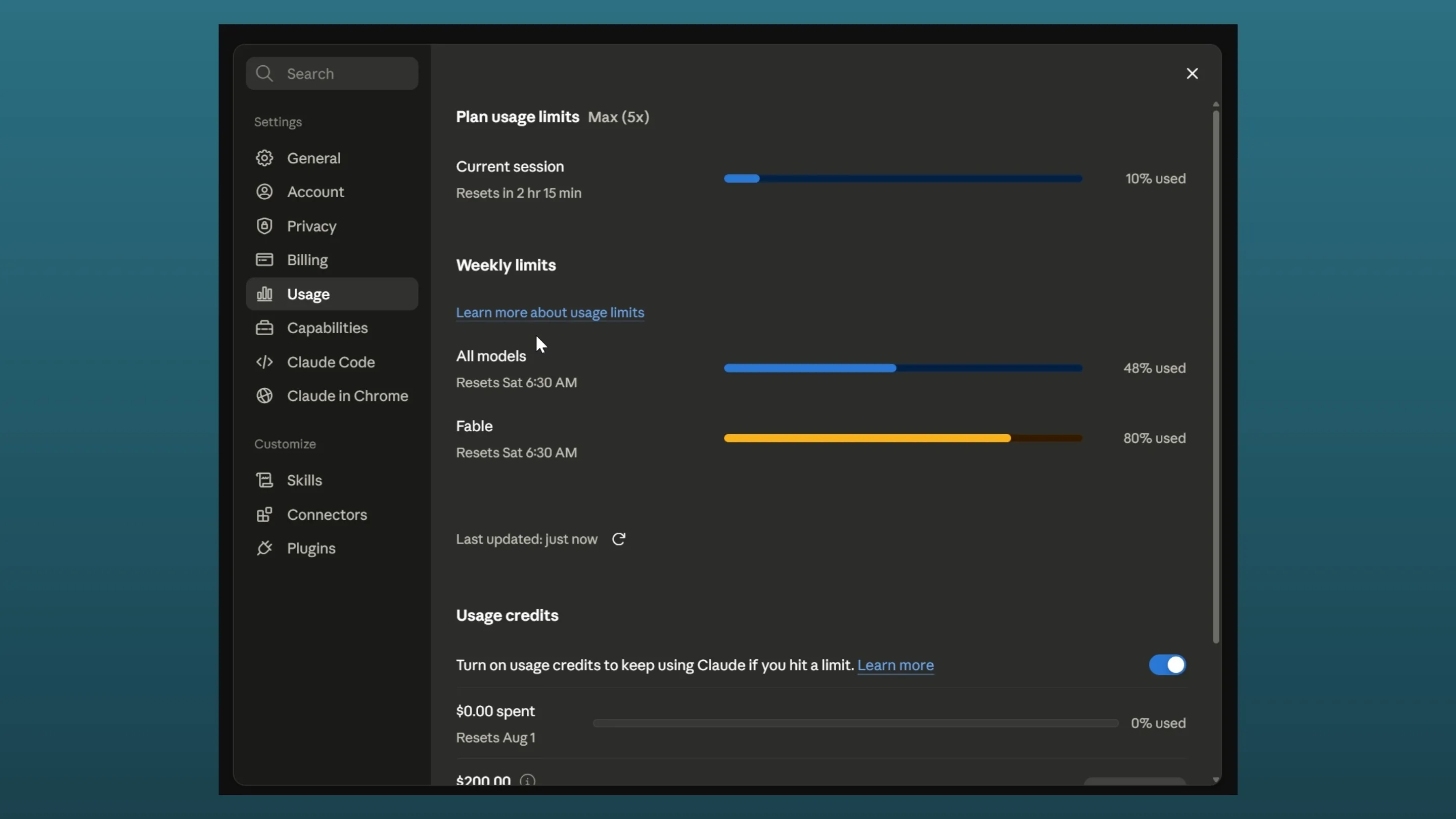
Task: Click the 'All models' label
Action: [490, 356]
